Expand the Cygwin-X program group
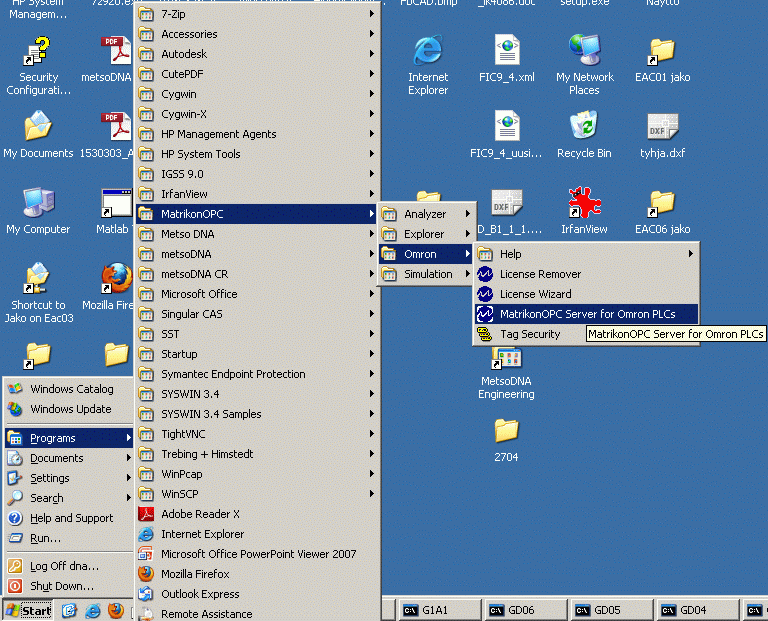 pyautogui.click(x=257, y=114)
